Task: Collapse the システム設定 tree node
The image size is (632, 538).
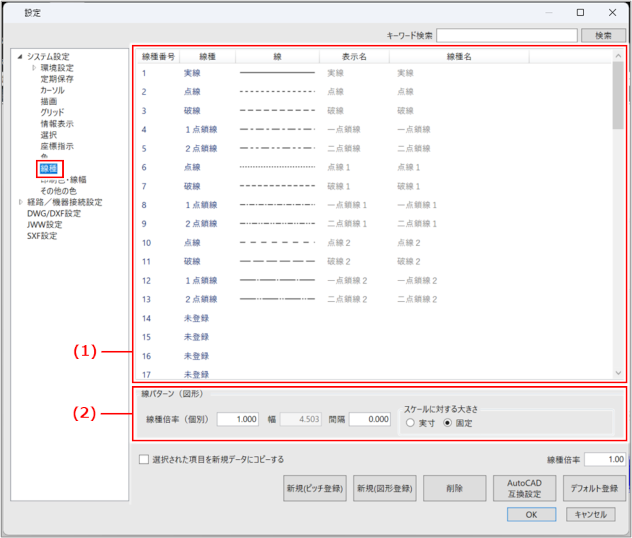Action: tap(20, 55)
